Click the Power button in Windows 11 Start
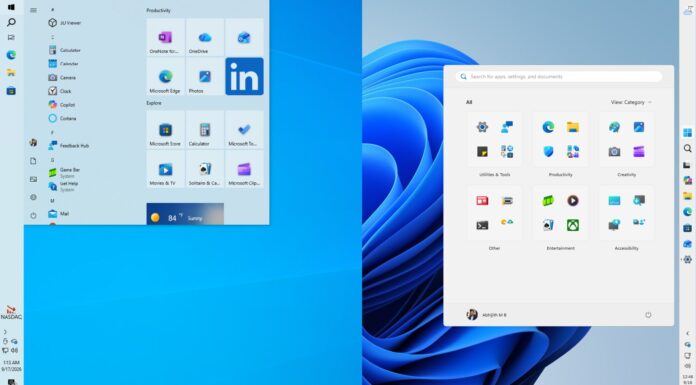This screenshot has height=385, width=696. pyautogui.click(x=648, y=314)
